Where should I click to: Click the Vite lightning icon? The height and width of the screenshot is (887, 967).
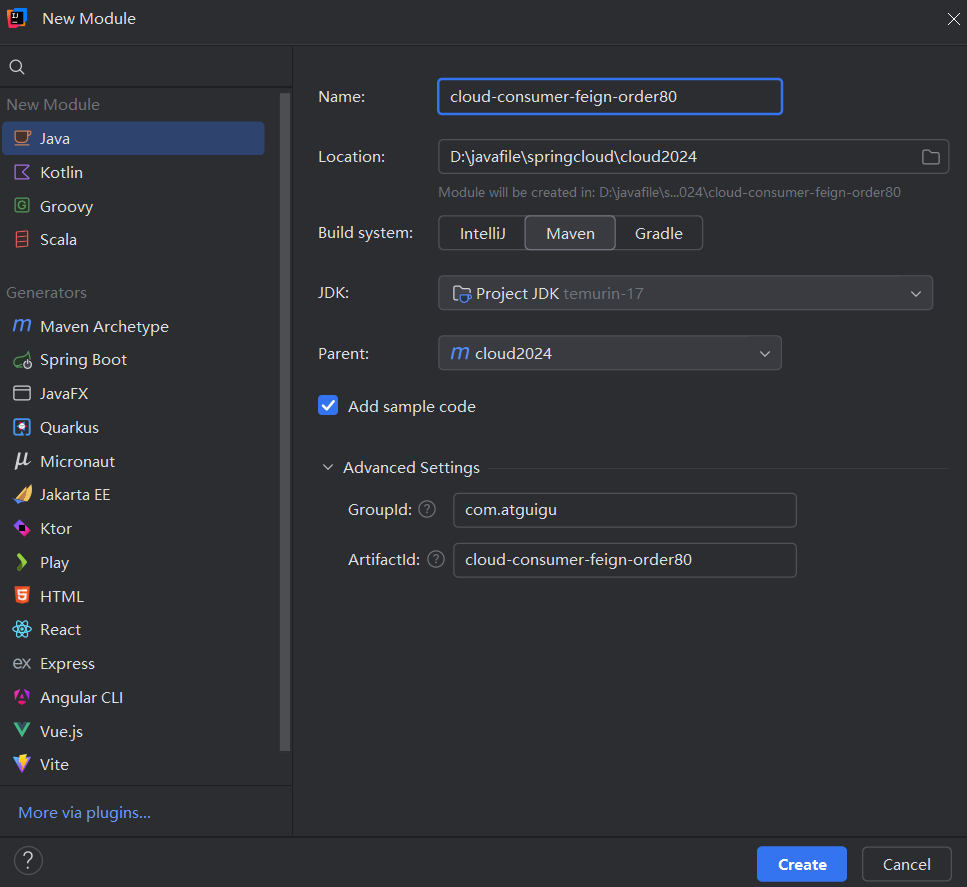pos(22,764)
